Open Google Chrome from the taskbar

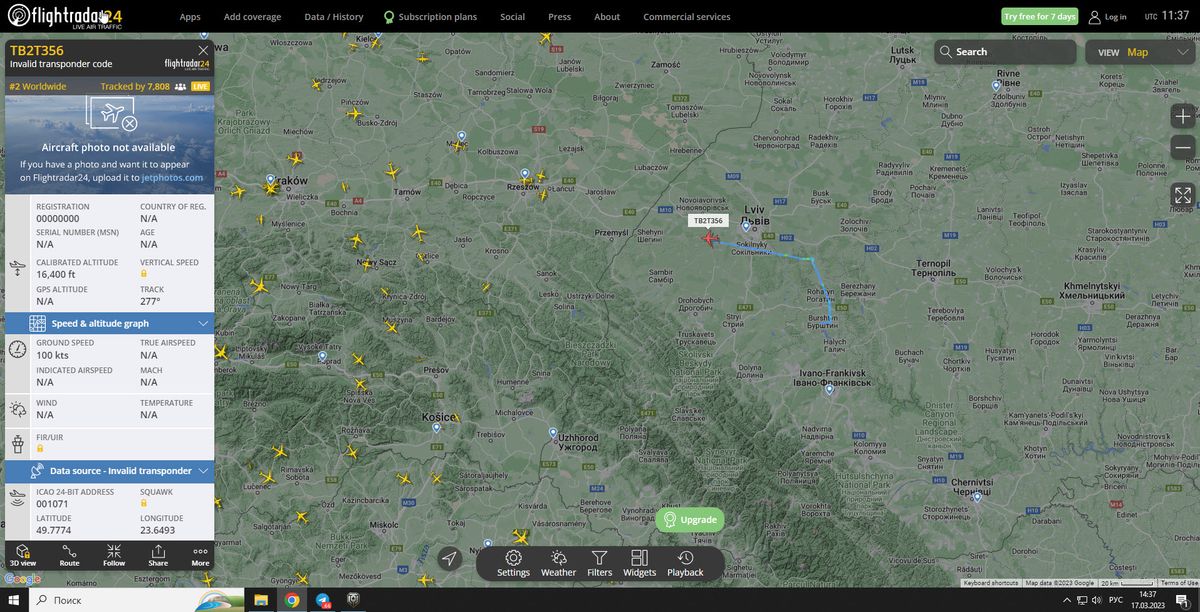[292, 600]
